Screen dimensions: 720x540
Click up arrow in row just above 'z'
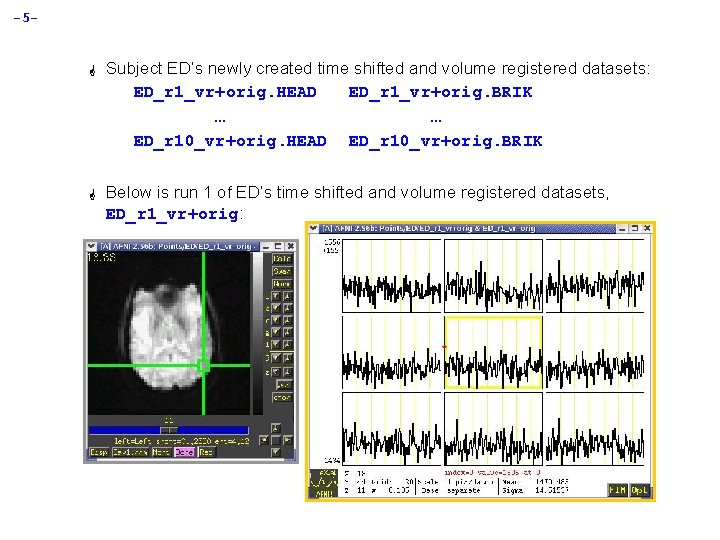point(288,358)
